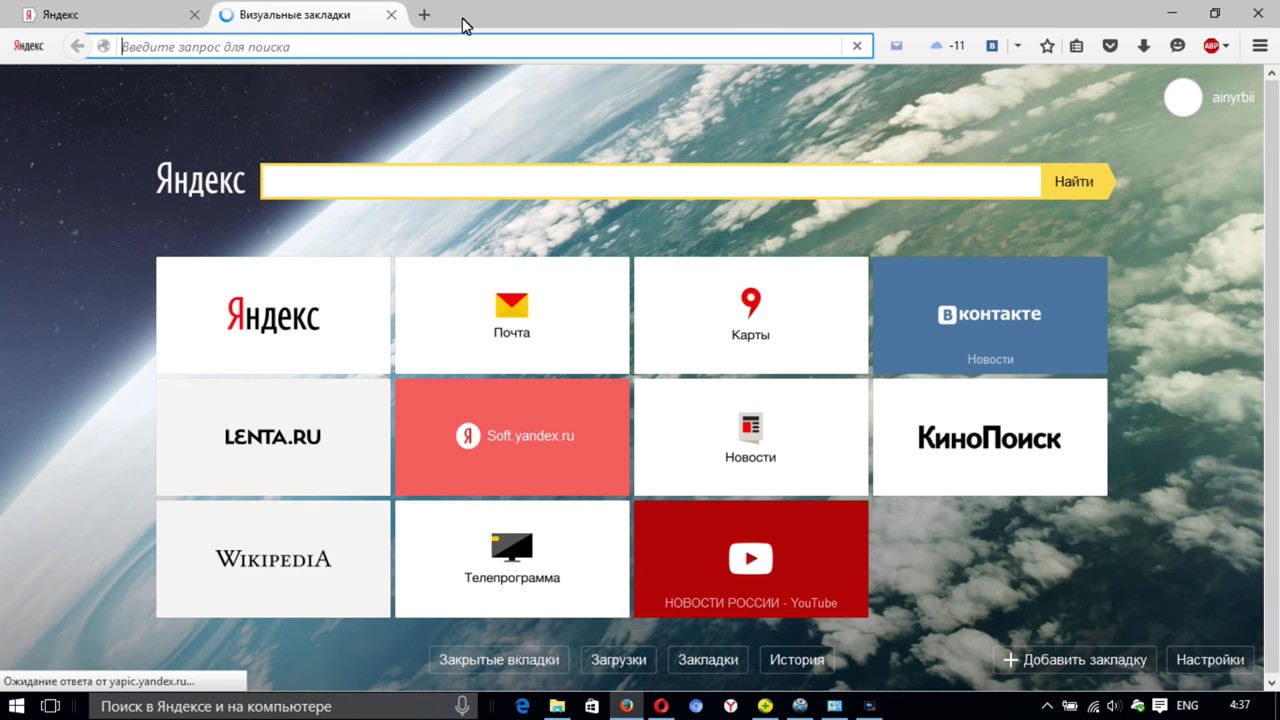
Task: Bookmark this page with the star icon
Action: pyautogui.click(x=1047, y=46)
